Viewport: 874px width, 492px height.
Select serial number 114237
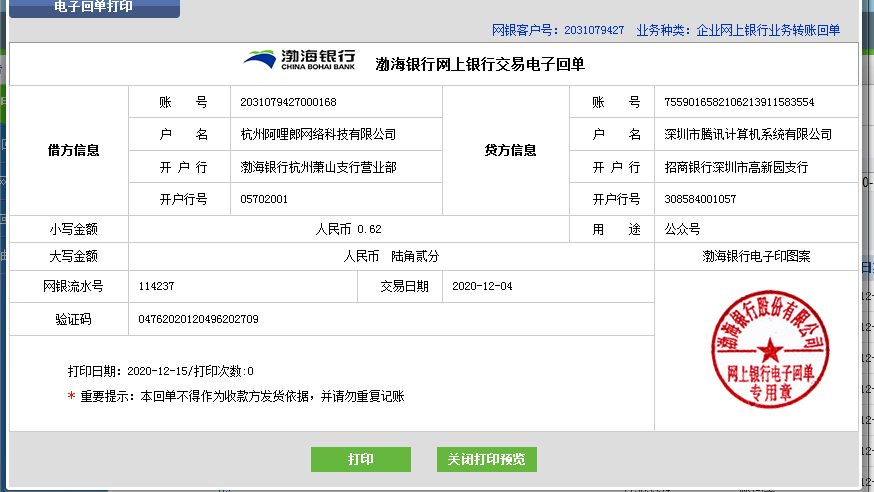(156, 286)
